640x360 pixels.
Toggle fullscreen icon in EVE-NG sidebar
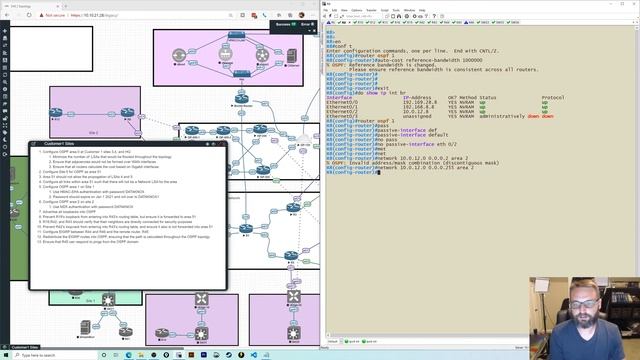(x=5, y=126)
